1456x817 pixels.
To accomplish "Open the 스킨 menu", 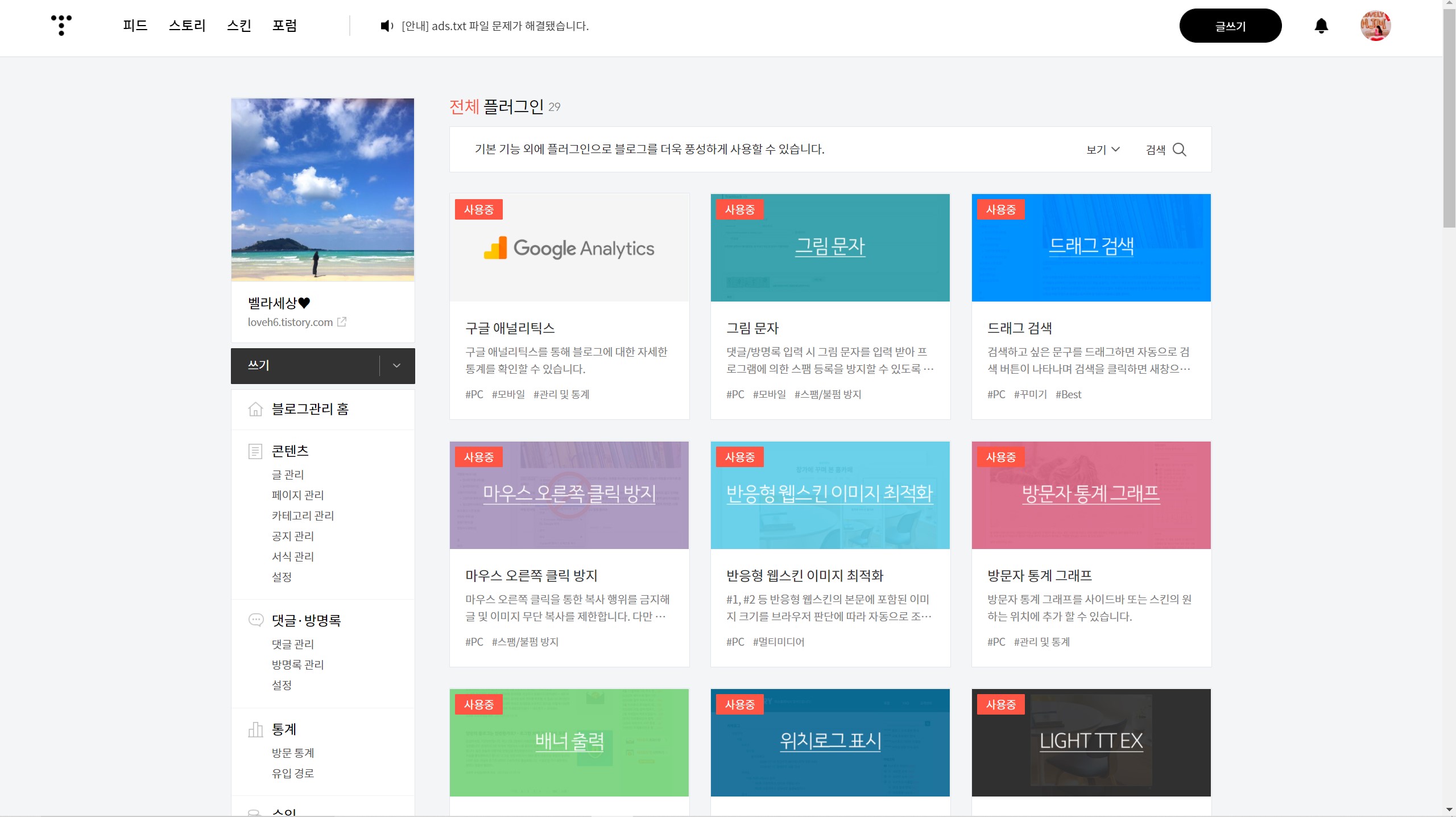I will point(239,26).
